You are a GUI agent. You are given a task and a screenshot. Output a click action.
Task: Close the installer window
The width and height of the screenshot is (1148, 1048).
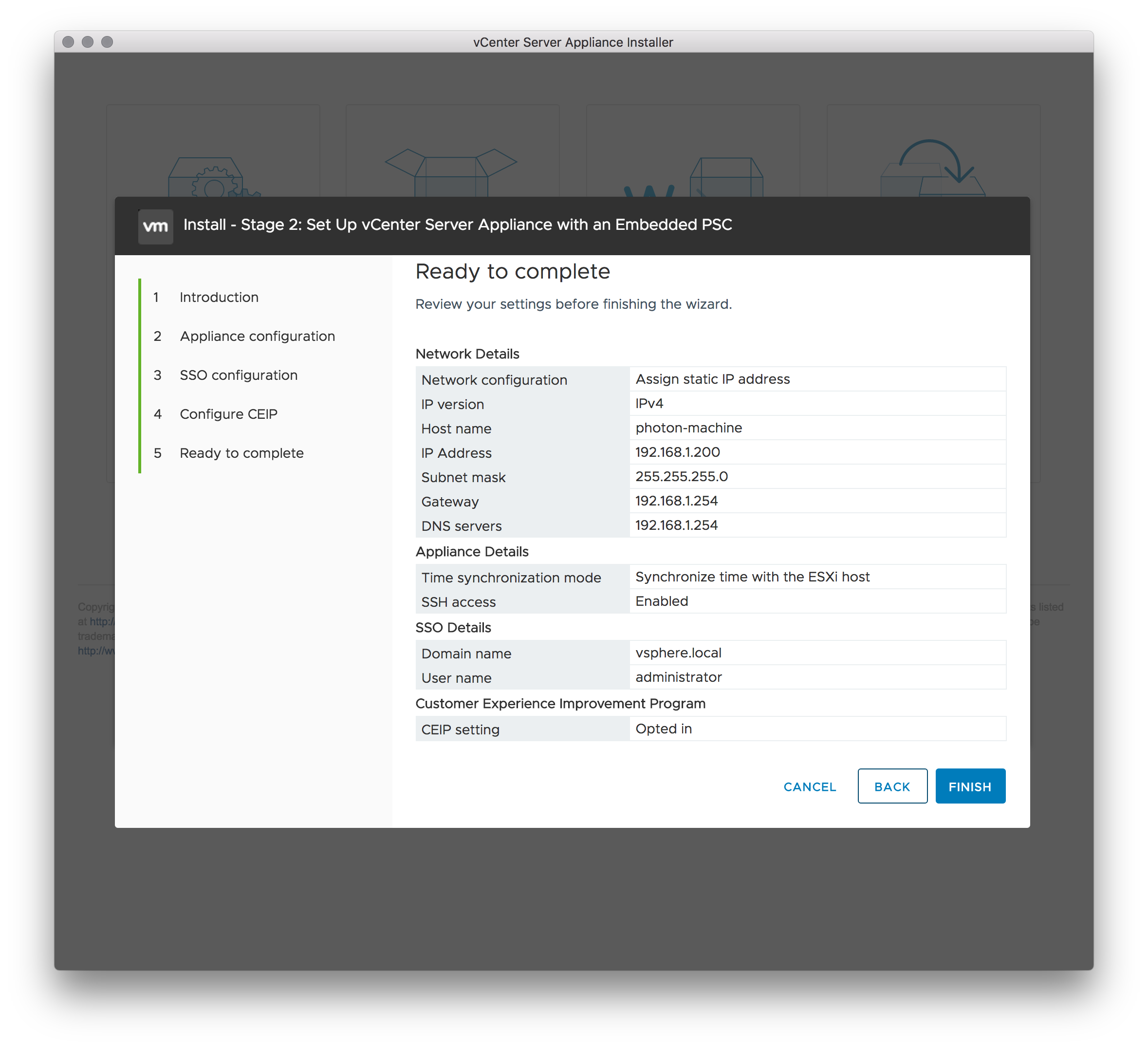point(68,41)
